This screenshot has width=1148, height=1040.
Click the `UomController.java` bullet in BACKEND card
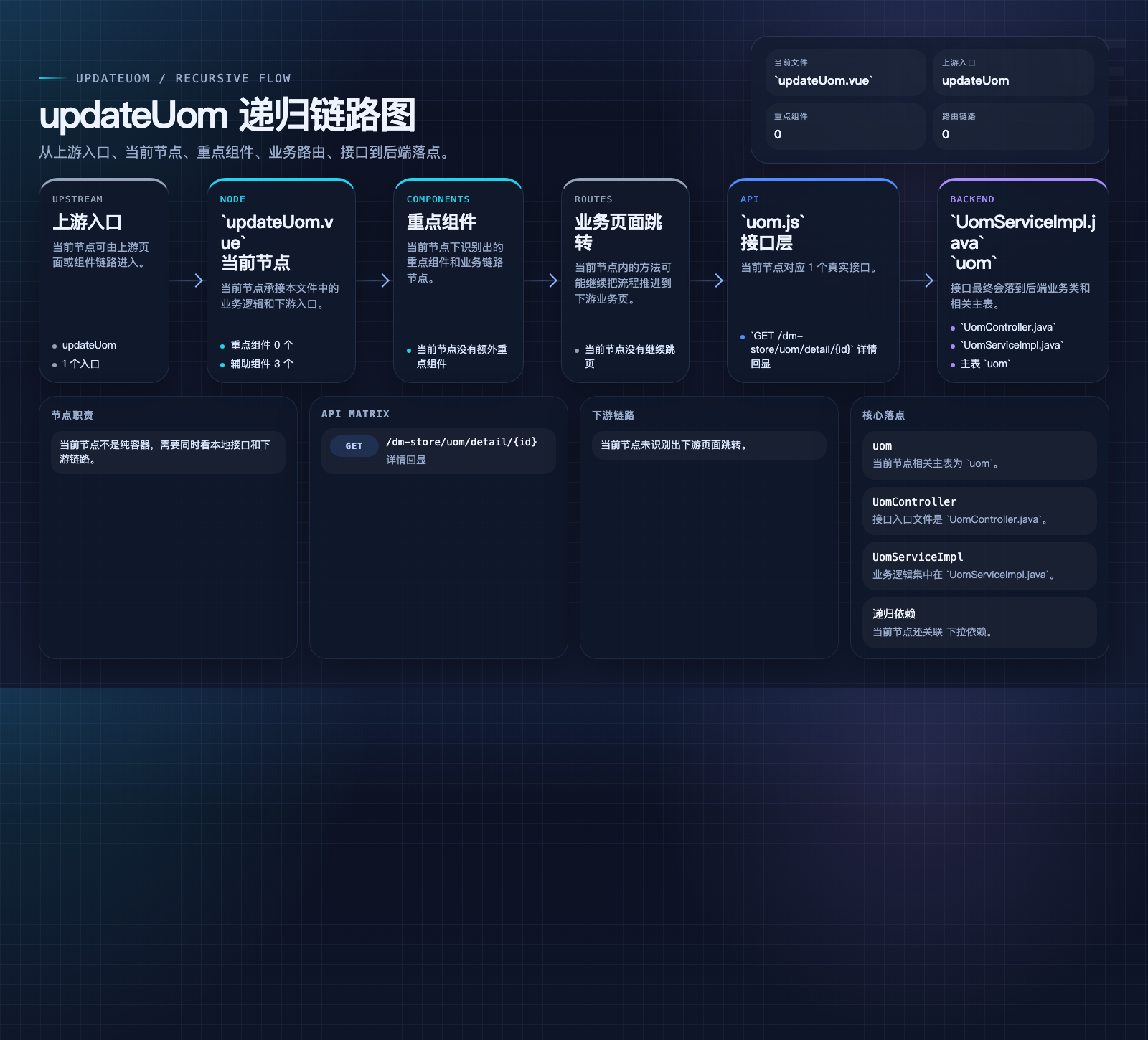coord(1004,328)
